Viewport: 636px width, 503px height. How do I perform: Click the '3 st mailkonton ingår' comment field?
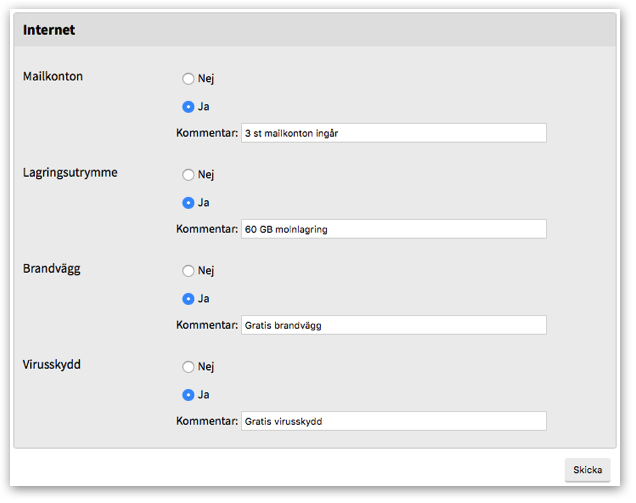pyautogui.click(x=393, y=133)
